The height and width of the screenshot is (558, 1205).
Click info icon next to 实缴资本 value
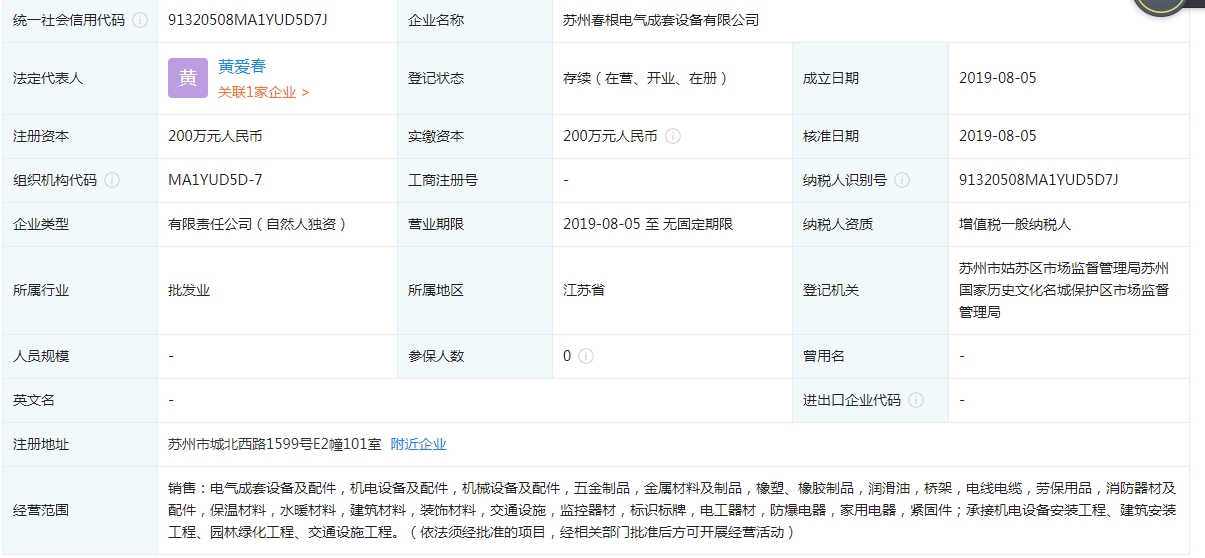tap(673, 136)
